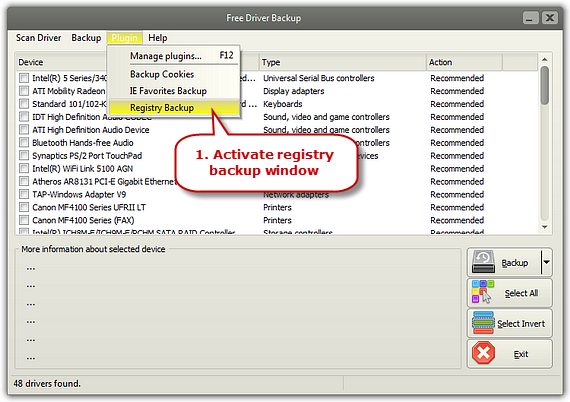Close the Free Driver Backup window
Screen dimensions: 570x402
click(x=550, y=18)
